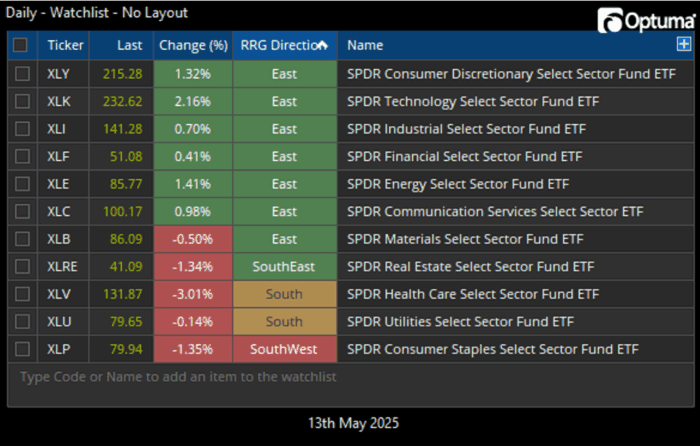Select SPDR Health Care Select Sector Fund
Screen dimensions: 700x446
[x=472, y=294]
